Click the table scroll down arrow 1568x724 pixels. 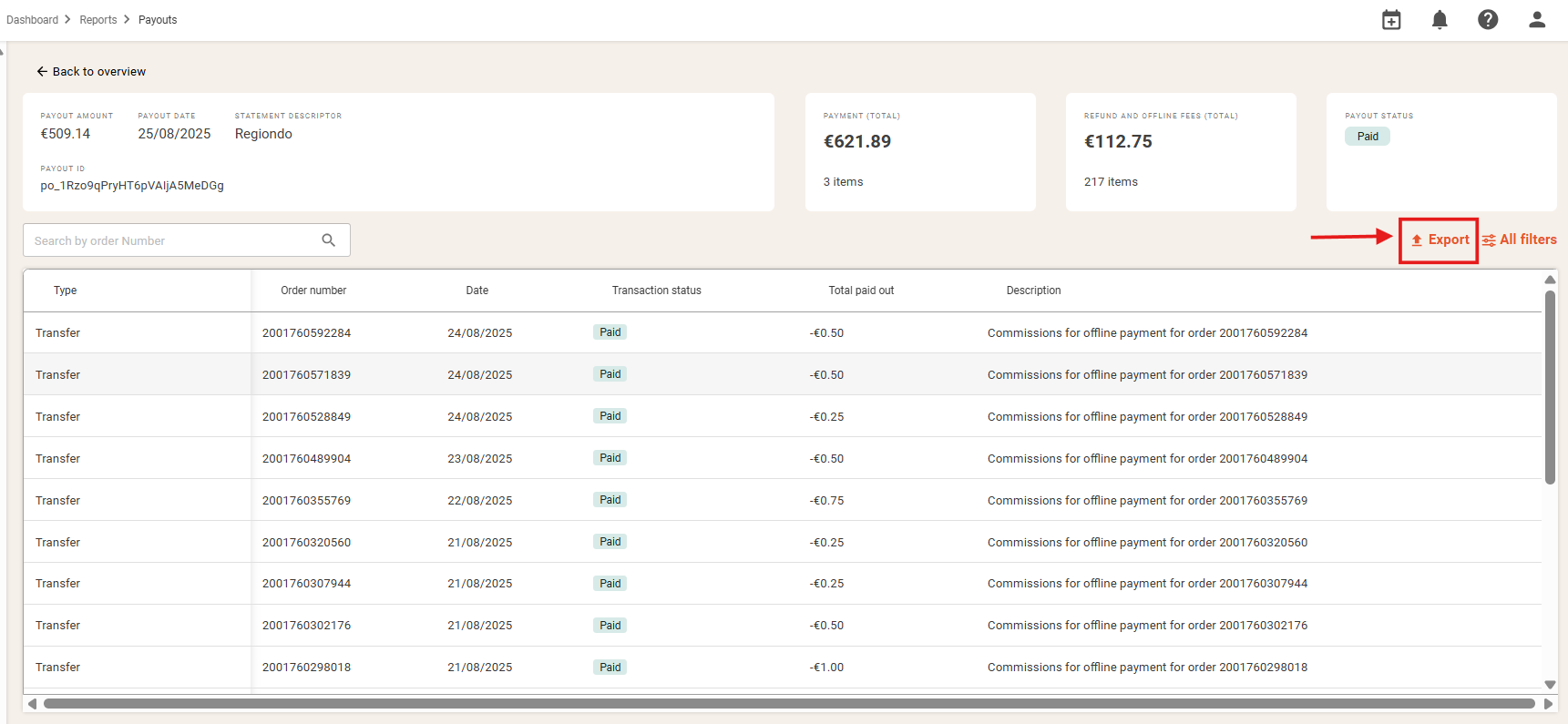(x=1550, y=685)
